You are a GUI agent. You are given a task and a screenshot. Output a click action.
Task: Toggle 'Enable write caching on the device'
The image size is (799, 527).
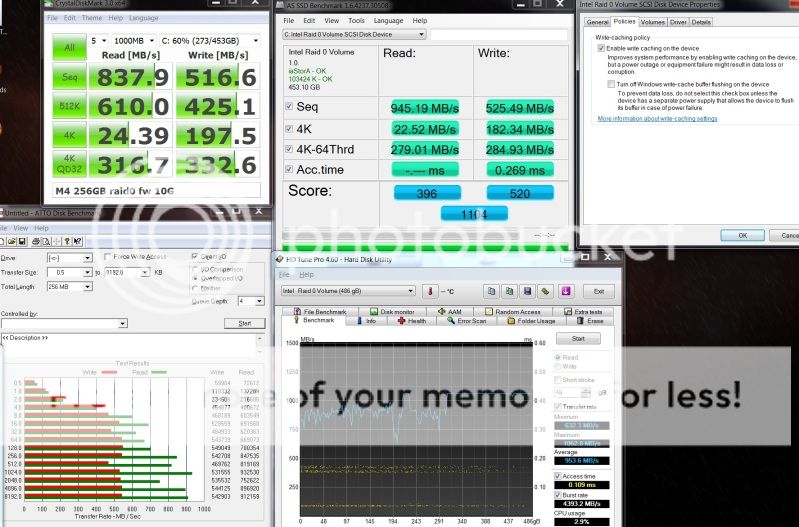(601, 47)
